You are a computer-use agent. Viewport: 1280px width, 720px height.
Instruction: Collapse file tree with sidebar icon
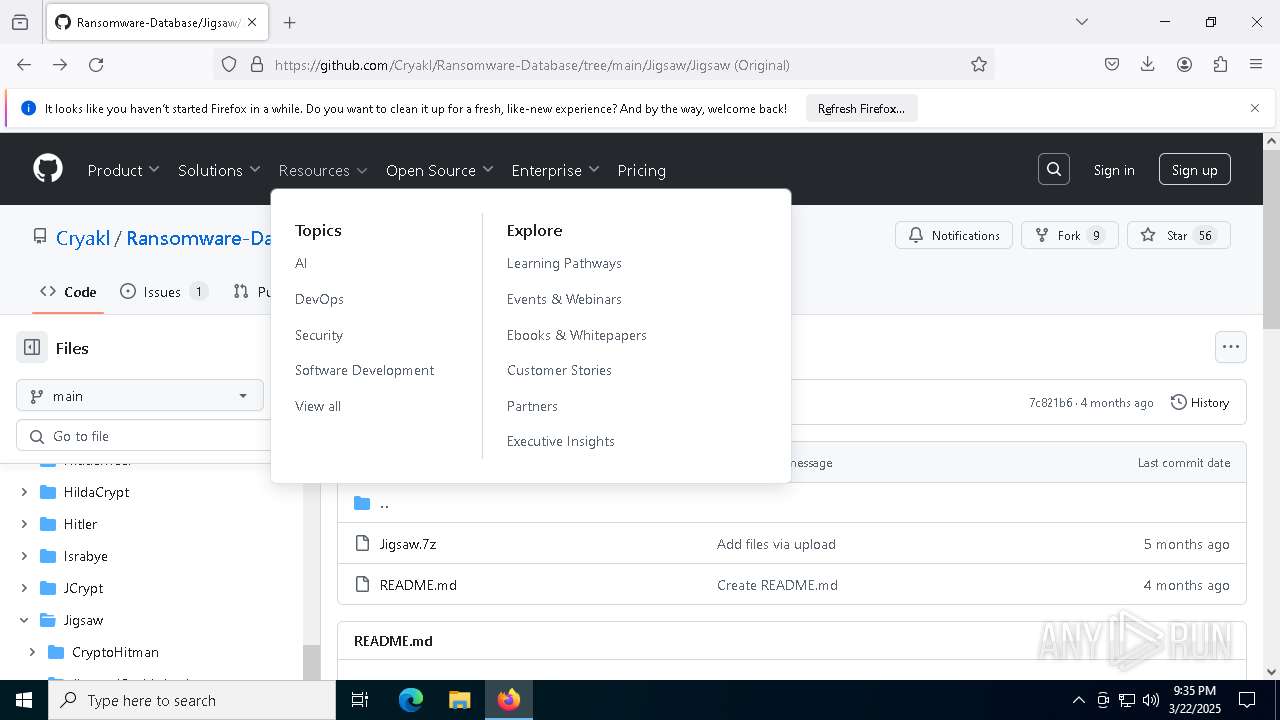tap(32, 348)
